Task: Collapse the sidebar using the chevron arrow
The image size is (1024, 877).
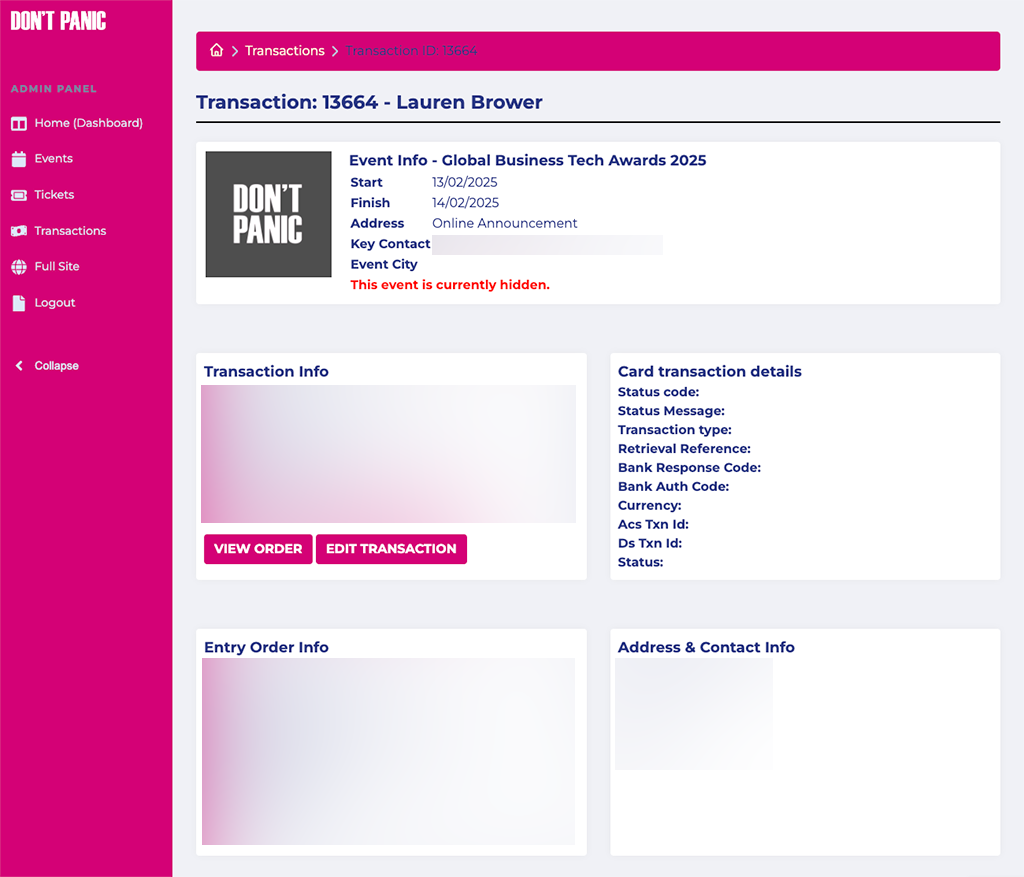Action: [18, 366]
